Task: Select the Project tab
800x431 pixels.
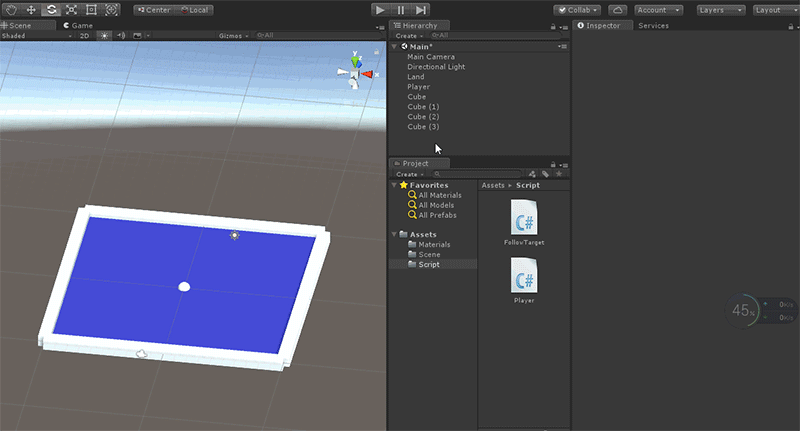Action: (x=419, y=163)
